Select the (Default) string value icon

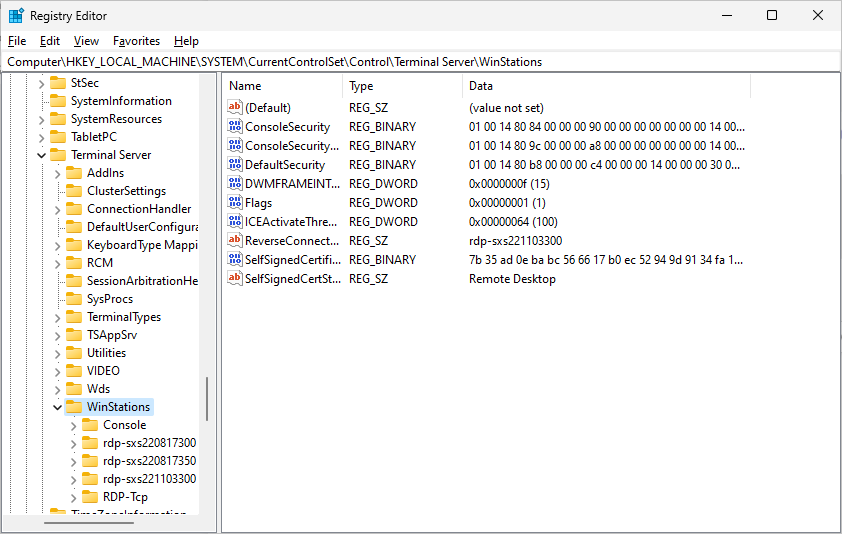pos(235,107)
